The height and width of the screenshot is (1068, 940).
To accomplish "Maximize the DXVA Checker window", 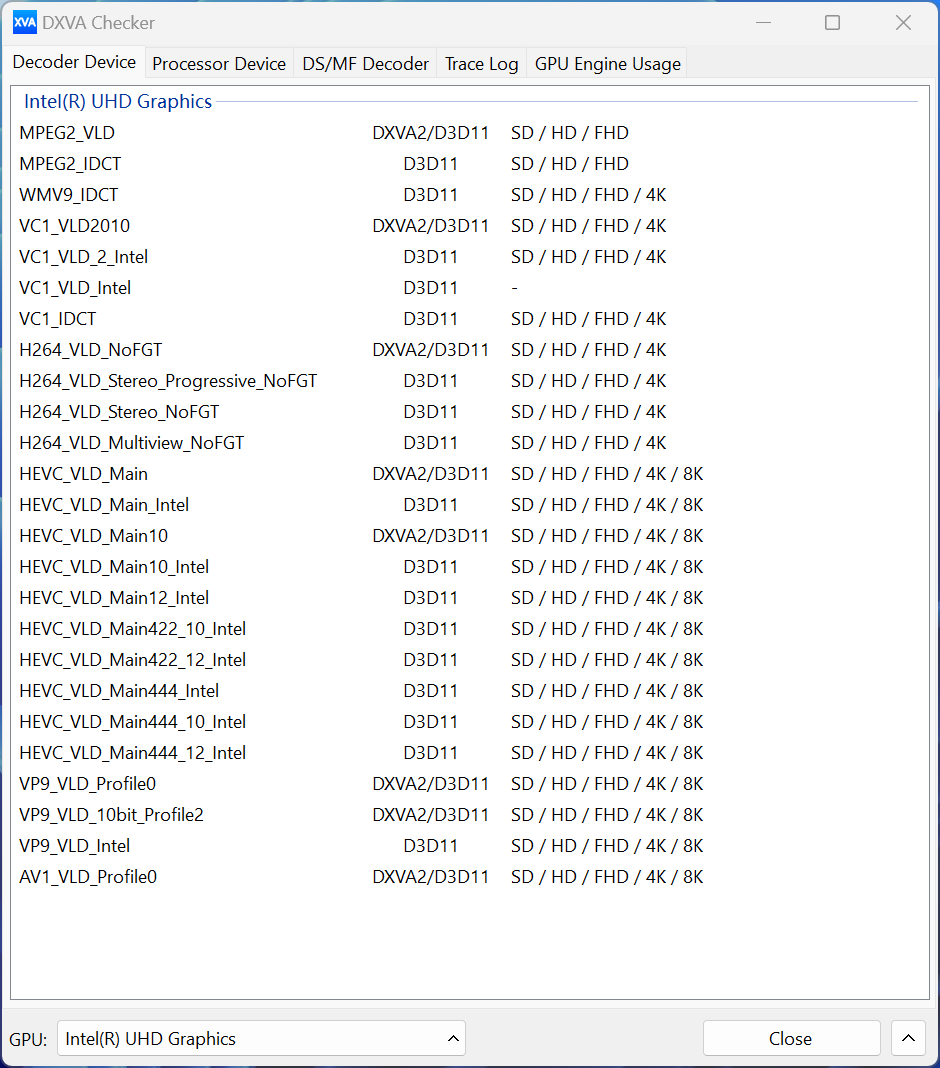I will (x=832, y=22).
